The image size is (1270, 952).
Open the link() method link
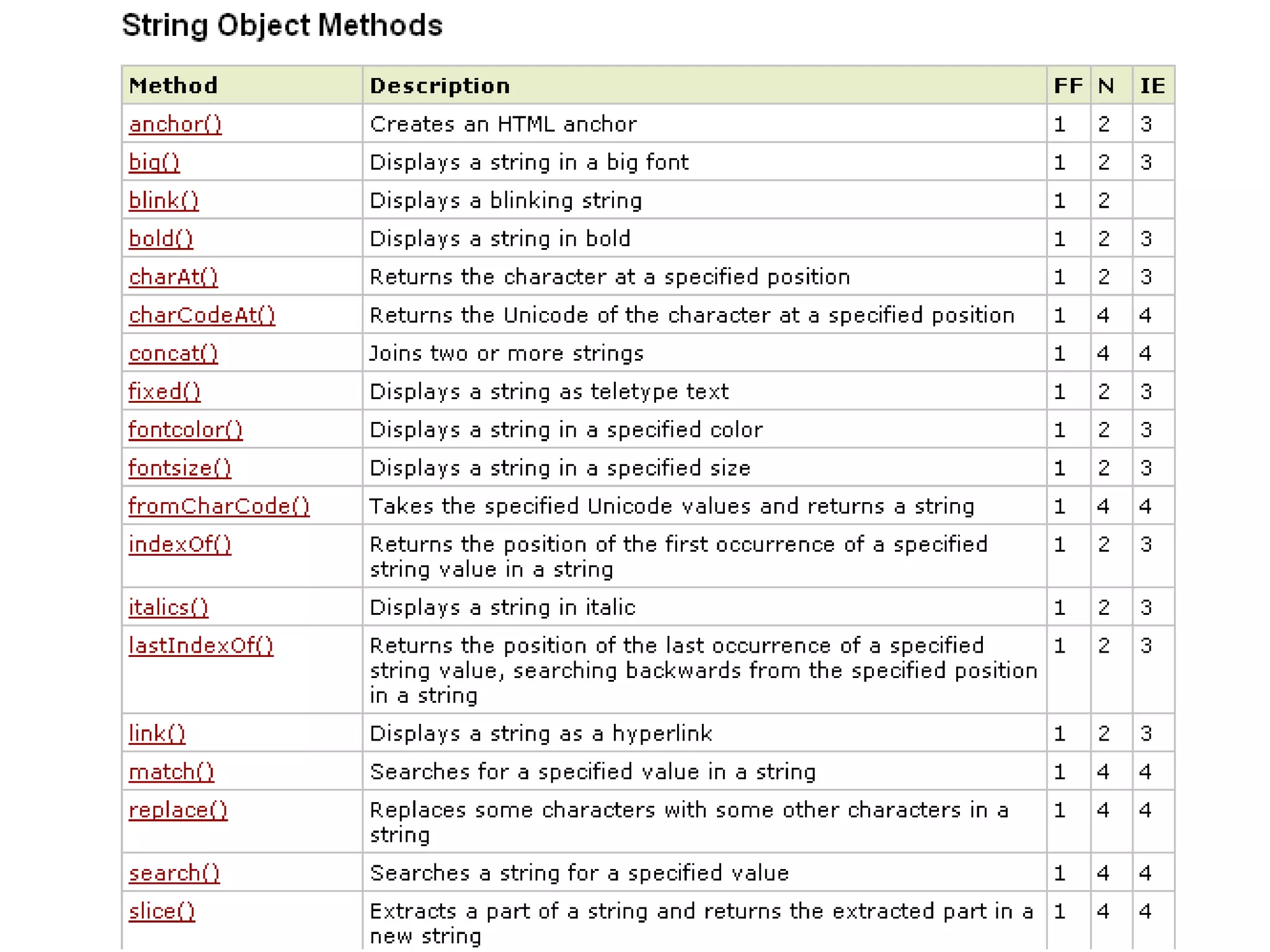point(157,734)
